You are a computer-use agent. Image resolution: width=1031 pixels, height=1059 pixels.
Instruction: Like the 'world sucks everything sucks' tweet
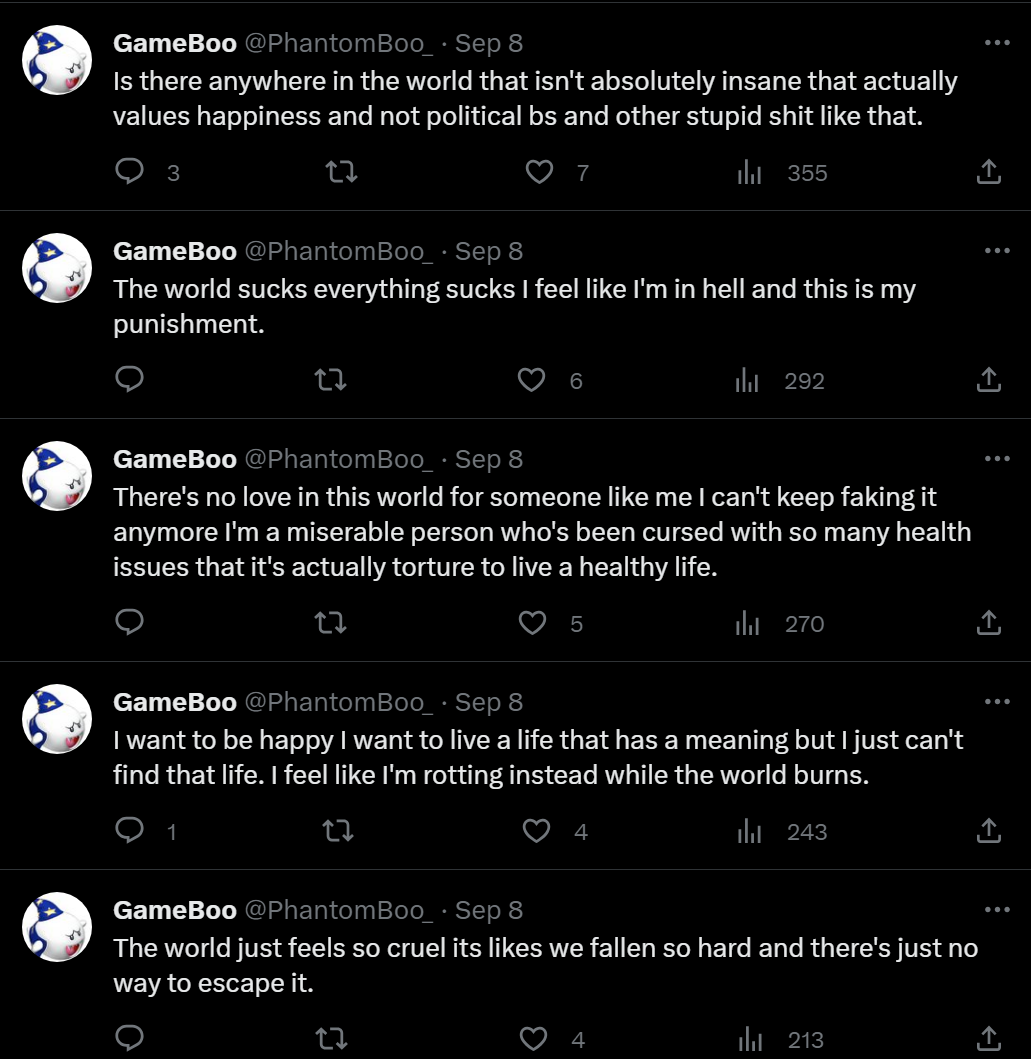(531, 380)
